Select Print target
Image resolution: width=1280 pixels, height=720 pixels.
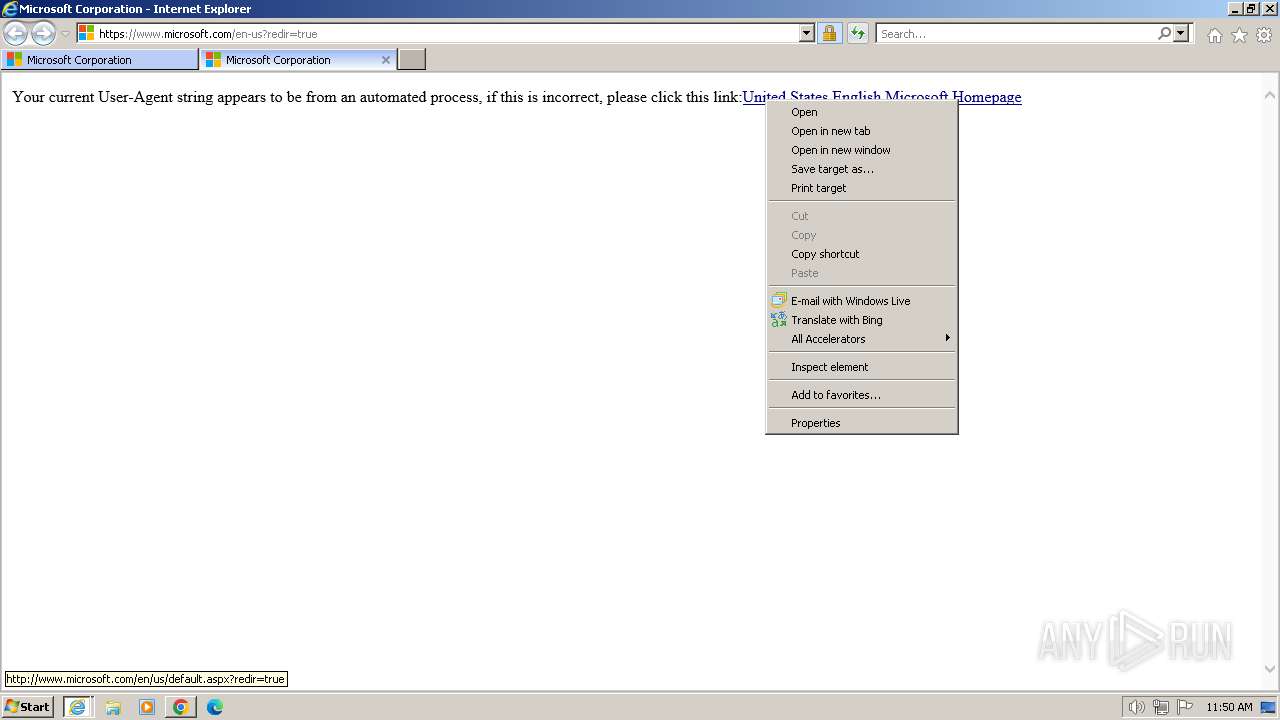point(861,188)
